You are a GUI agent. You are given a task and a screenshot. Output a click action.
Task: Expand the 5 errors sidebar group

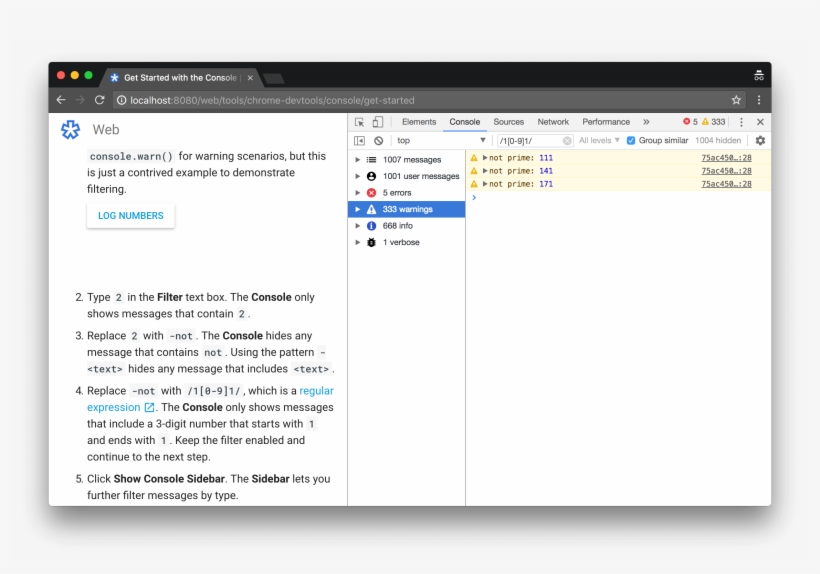coord(358,193)
